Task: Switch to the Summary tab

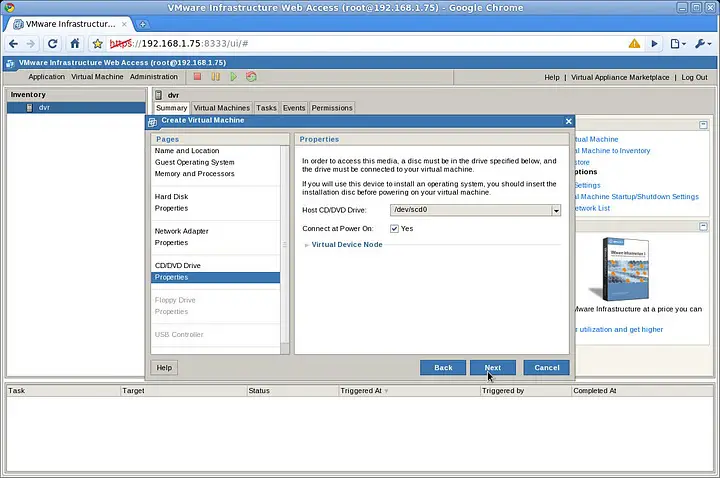Action: pos(171,108)
